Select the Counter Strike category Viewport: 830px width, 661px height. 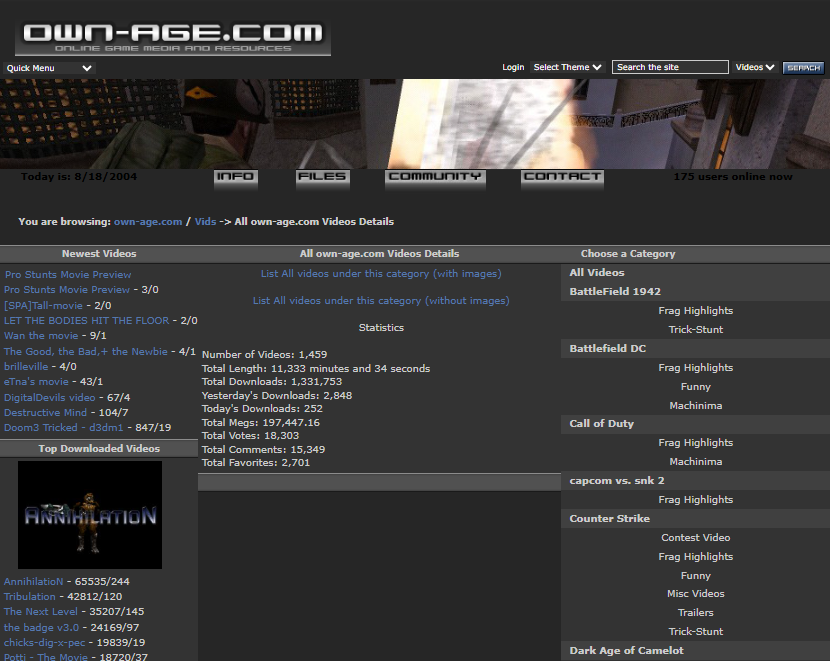(x=610, y=519)
